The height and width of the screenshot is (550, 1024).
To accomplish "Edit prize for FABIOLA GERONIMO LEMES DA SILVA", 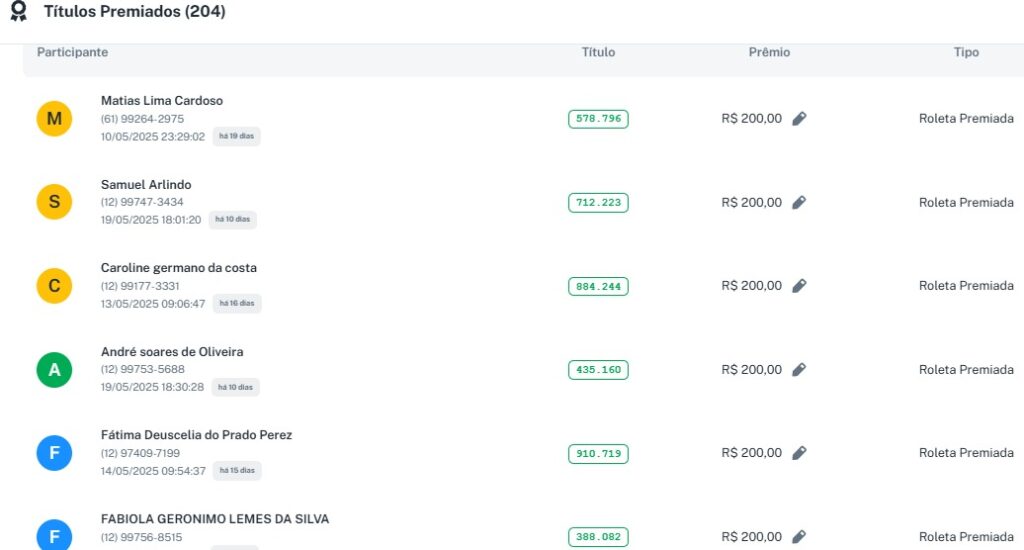I will 799,537.
